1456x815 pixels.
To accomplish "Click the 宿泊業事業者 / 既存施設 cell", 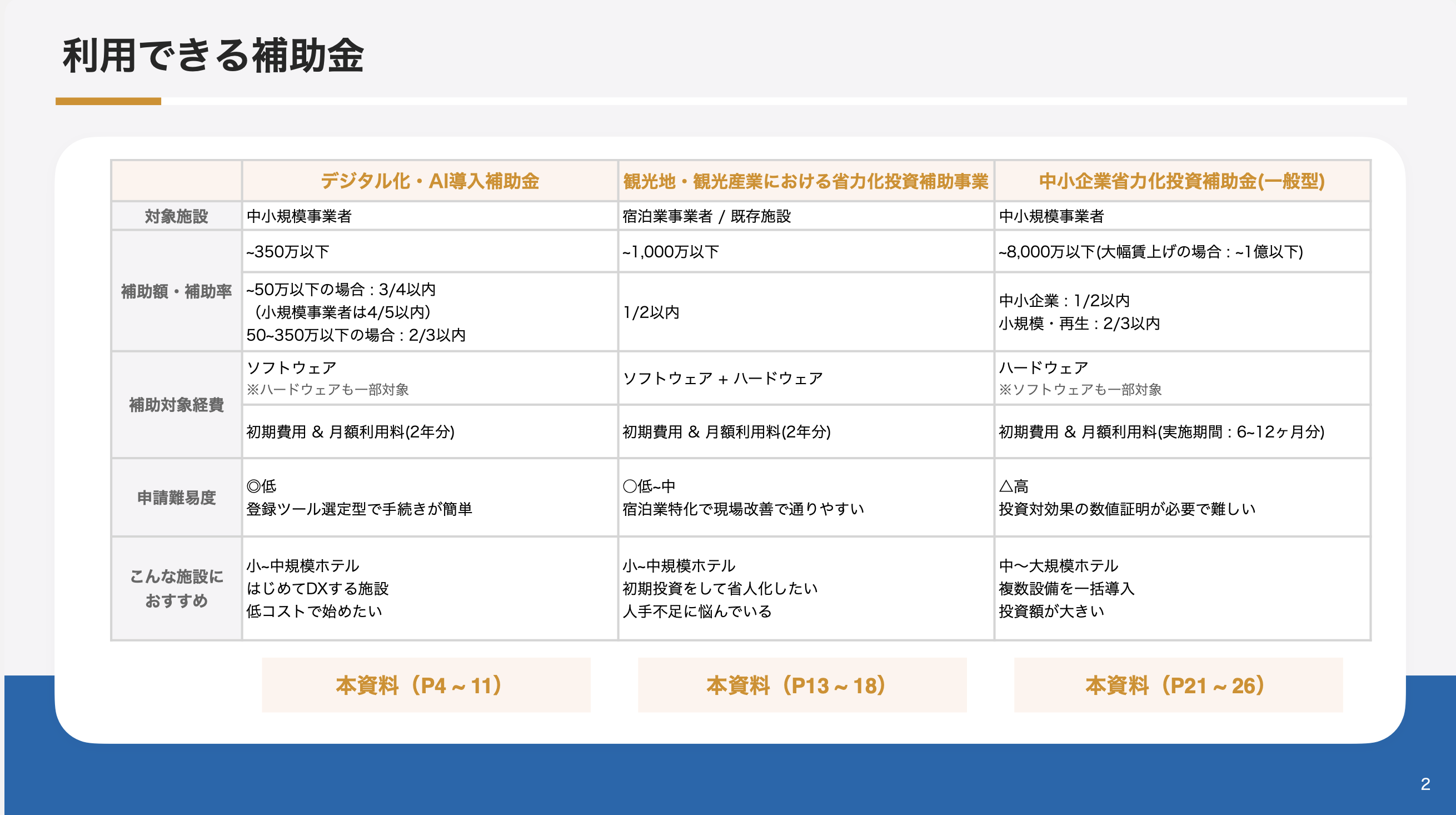I will 706,216.
